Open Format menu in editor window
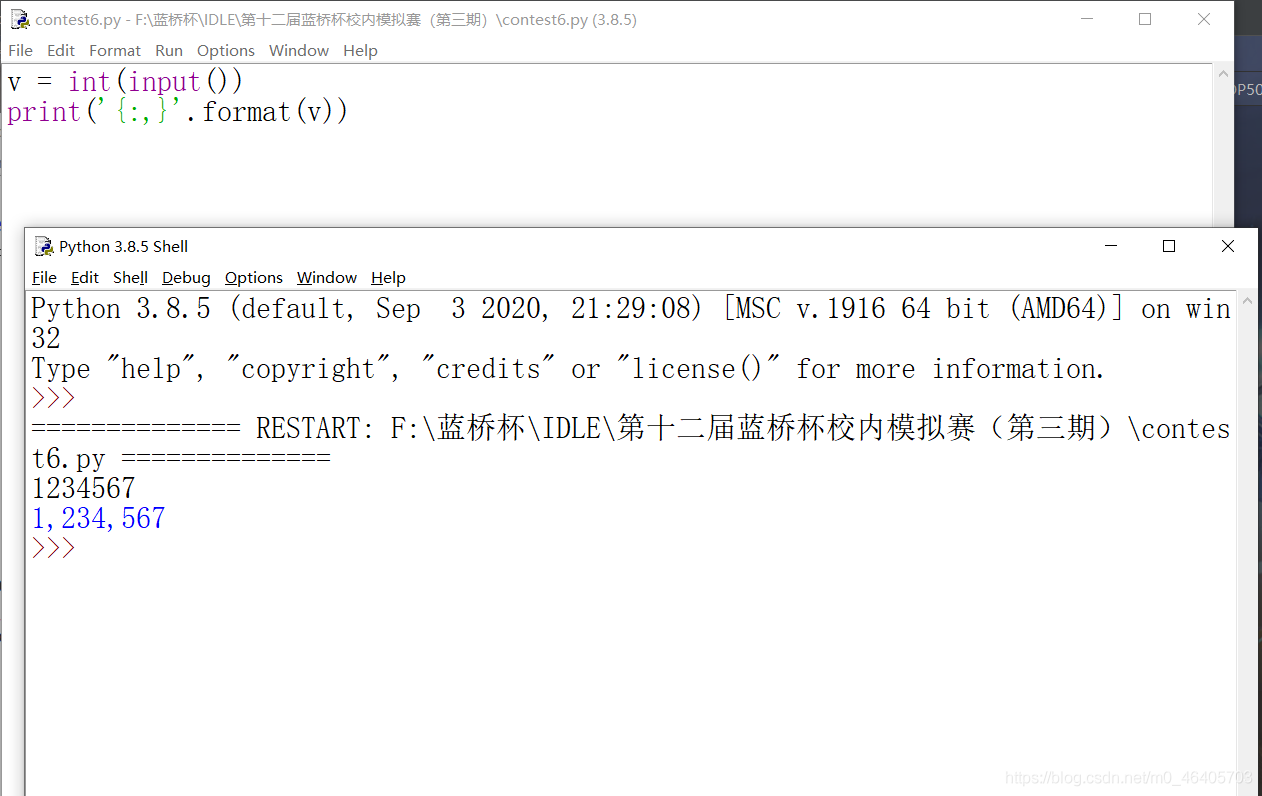 pyautogui.click(x=115, y=50)
